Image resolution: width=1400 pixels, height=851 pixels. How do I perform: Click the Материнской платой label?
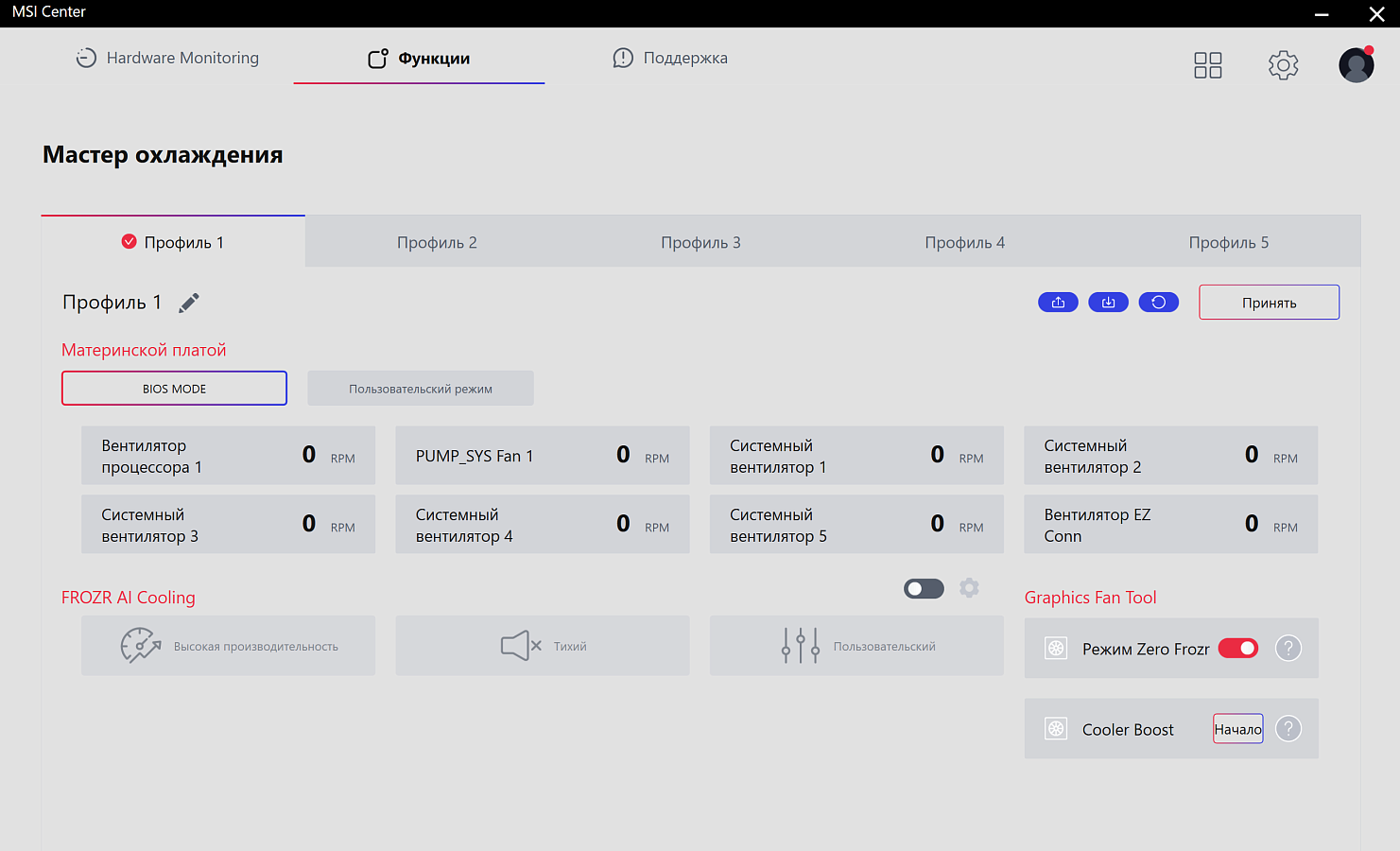144,350
